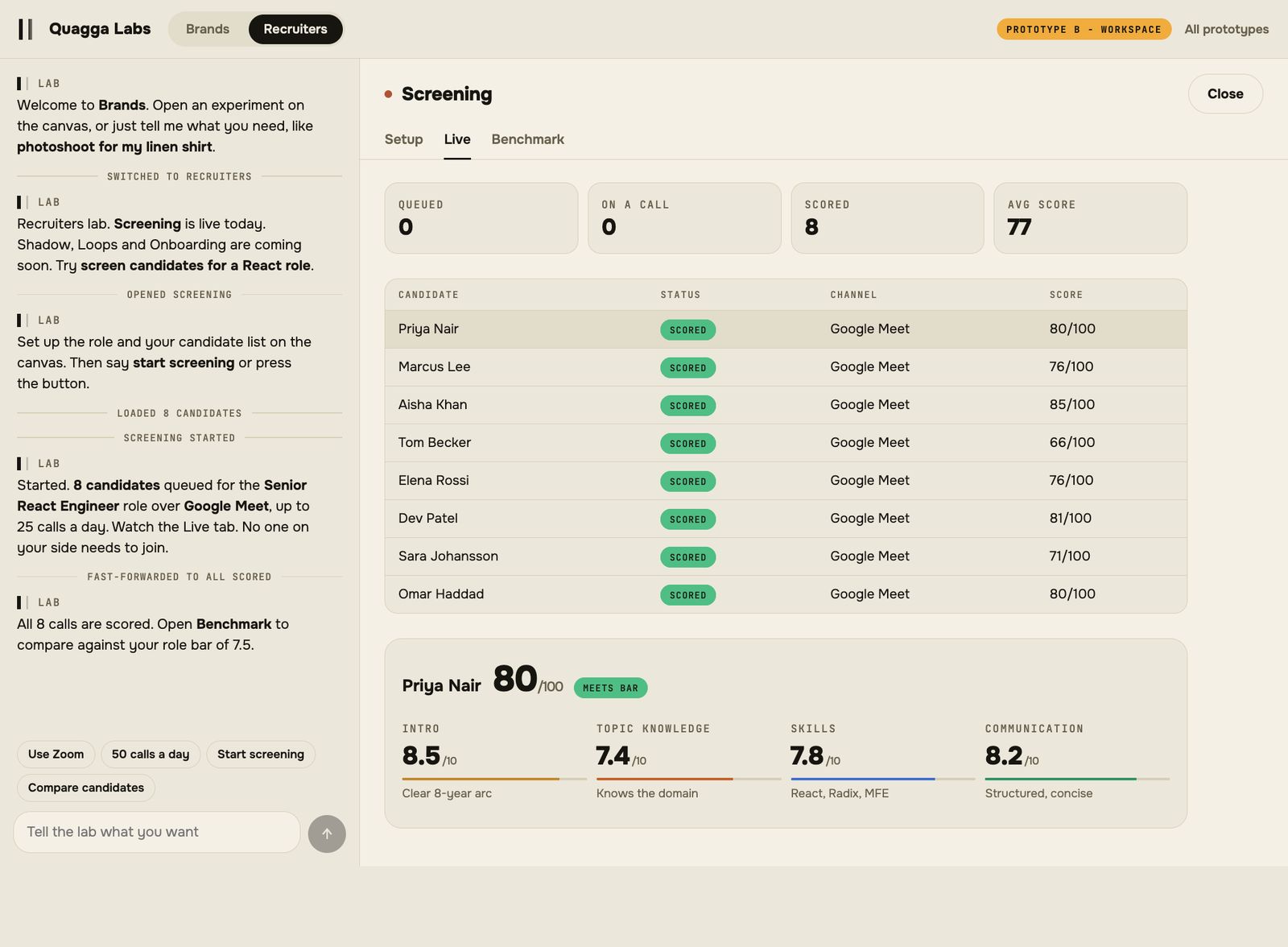The width and height of the screenshot is (1288, 947).
Task: Click the Scored status badge for Dev Patel
Action: click(687, 519)
